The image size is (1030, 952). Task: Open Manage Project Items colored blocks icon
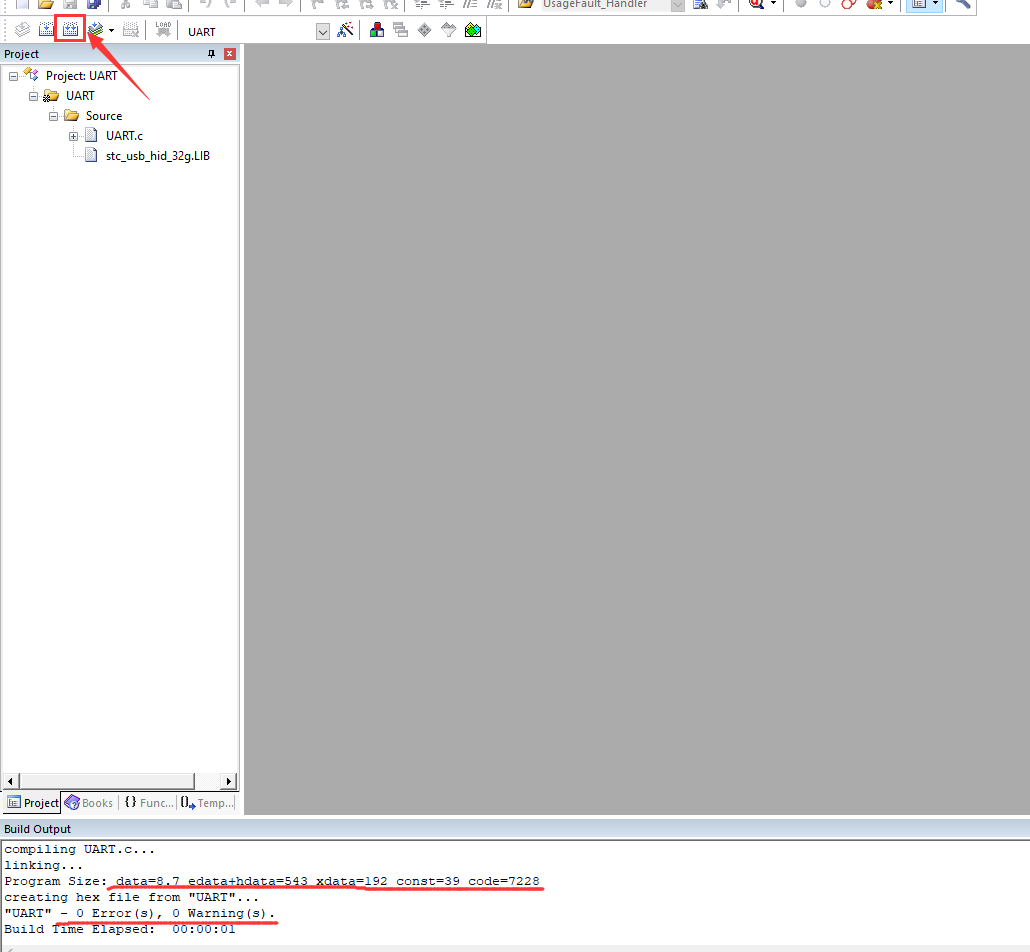377,30
